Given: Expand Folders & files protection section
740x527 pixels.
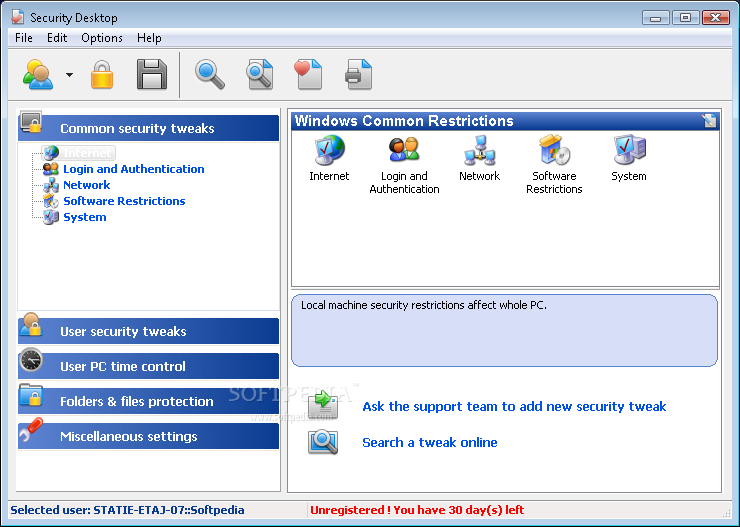Looking at the screenshot, I should pyautogui.click(x=148, y=401).
